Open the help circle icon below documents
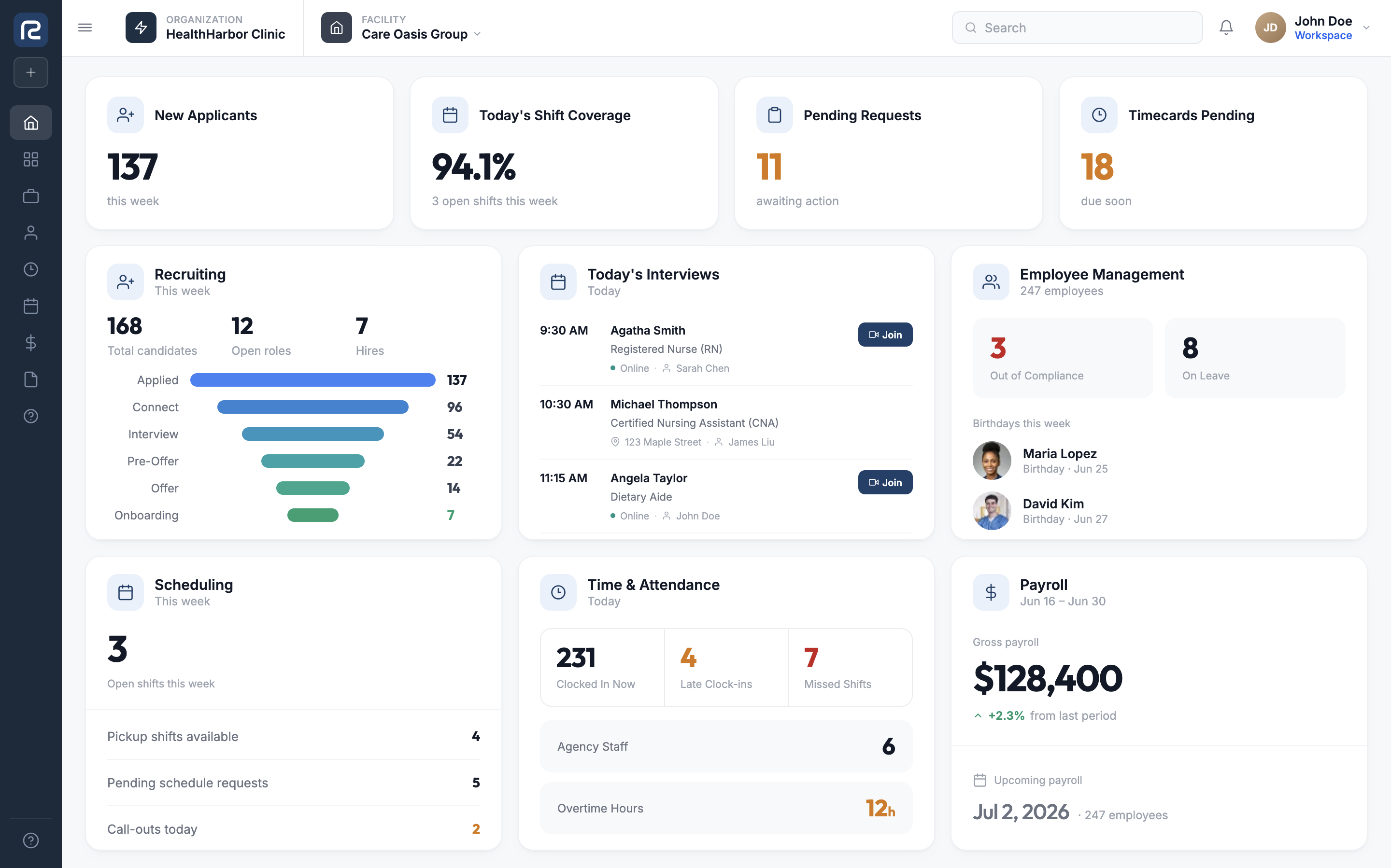 30,416
